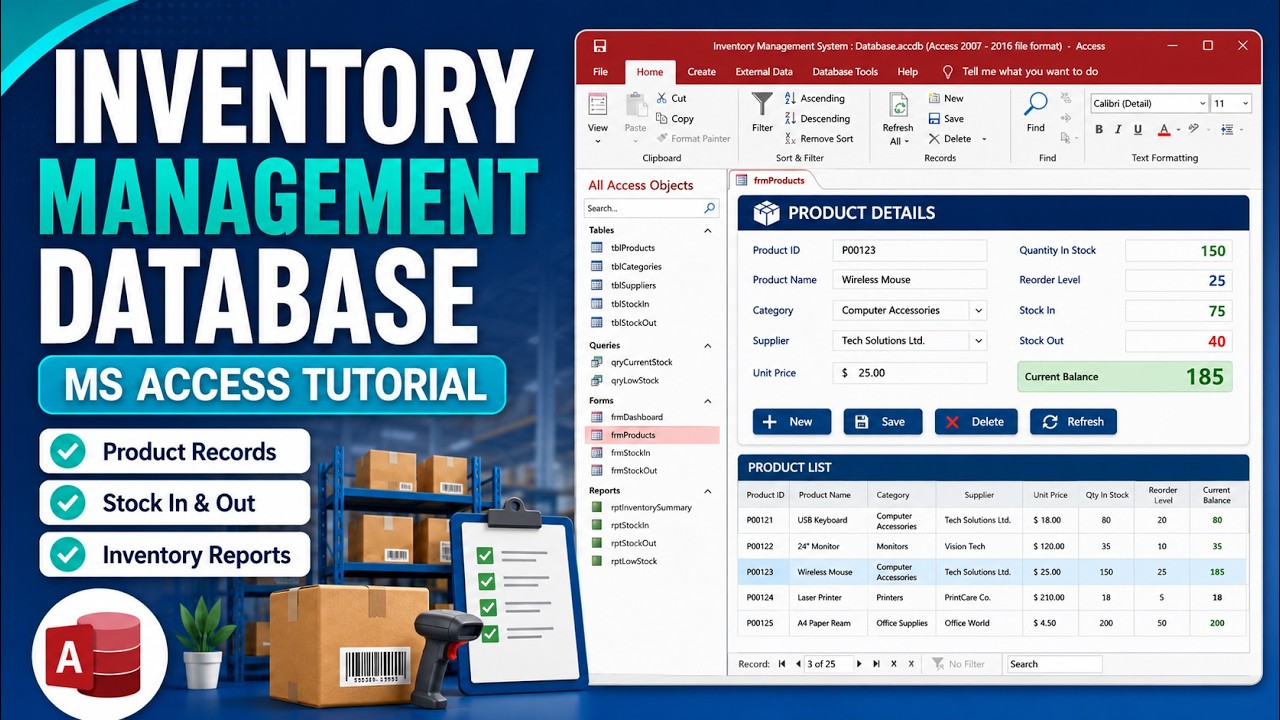Screen dimensions: 1280x720
Task: Click the New button on the form
Action: pos(792,422)
